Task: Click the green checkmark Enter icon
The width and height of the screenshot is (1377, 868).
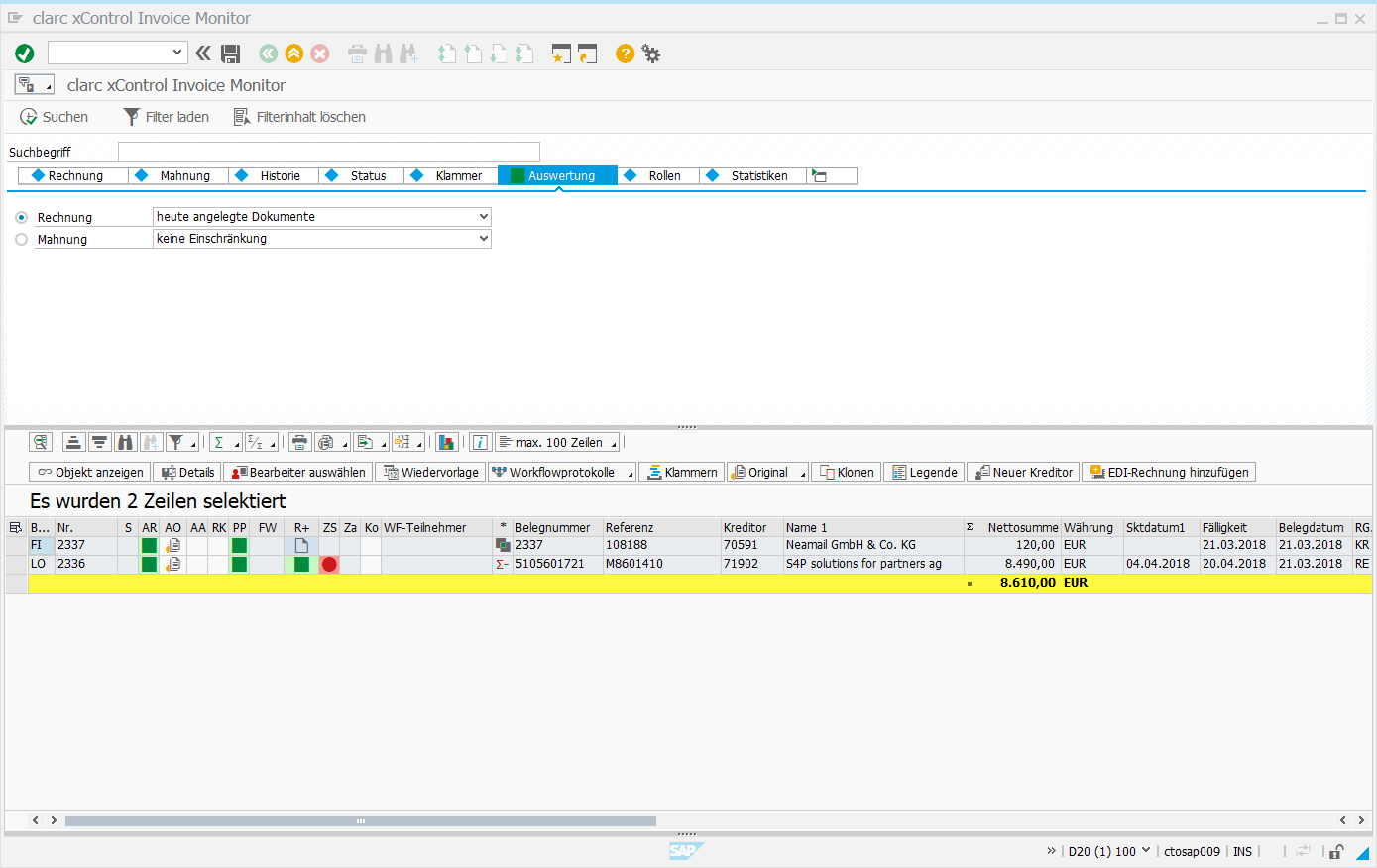Action: click(x=25, y=54)
